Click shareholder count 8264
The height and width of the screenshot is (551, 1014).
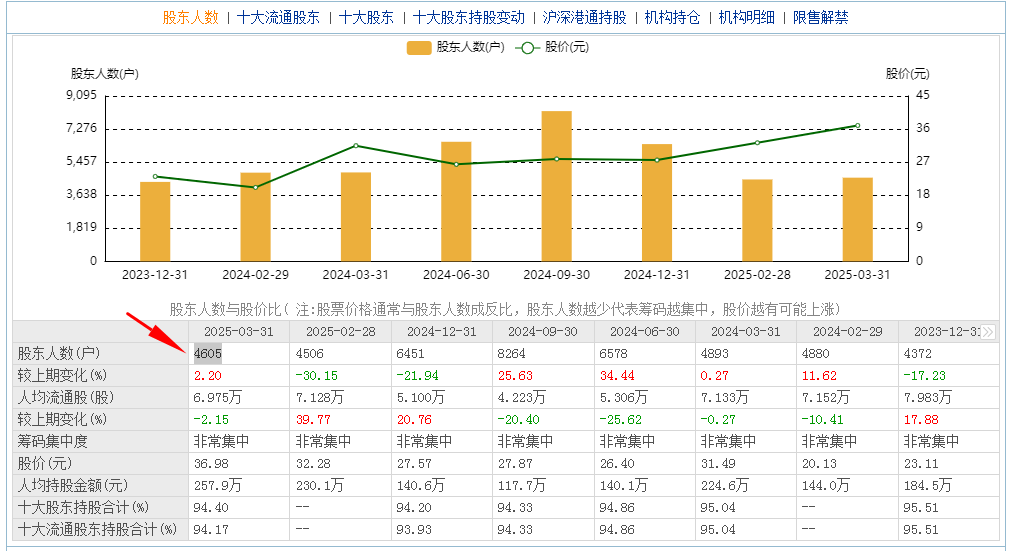click(511, 354)
